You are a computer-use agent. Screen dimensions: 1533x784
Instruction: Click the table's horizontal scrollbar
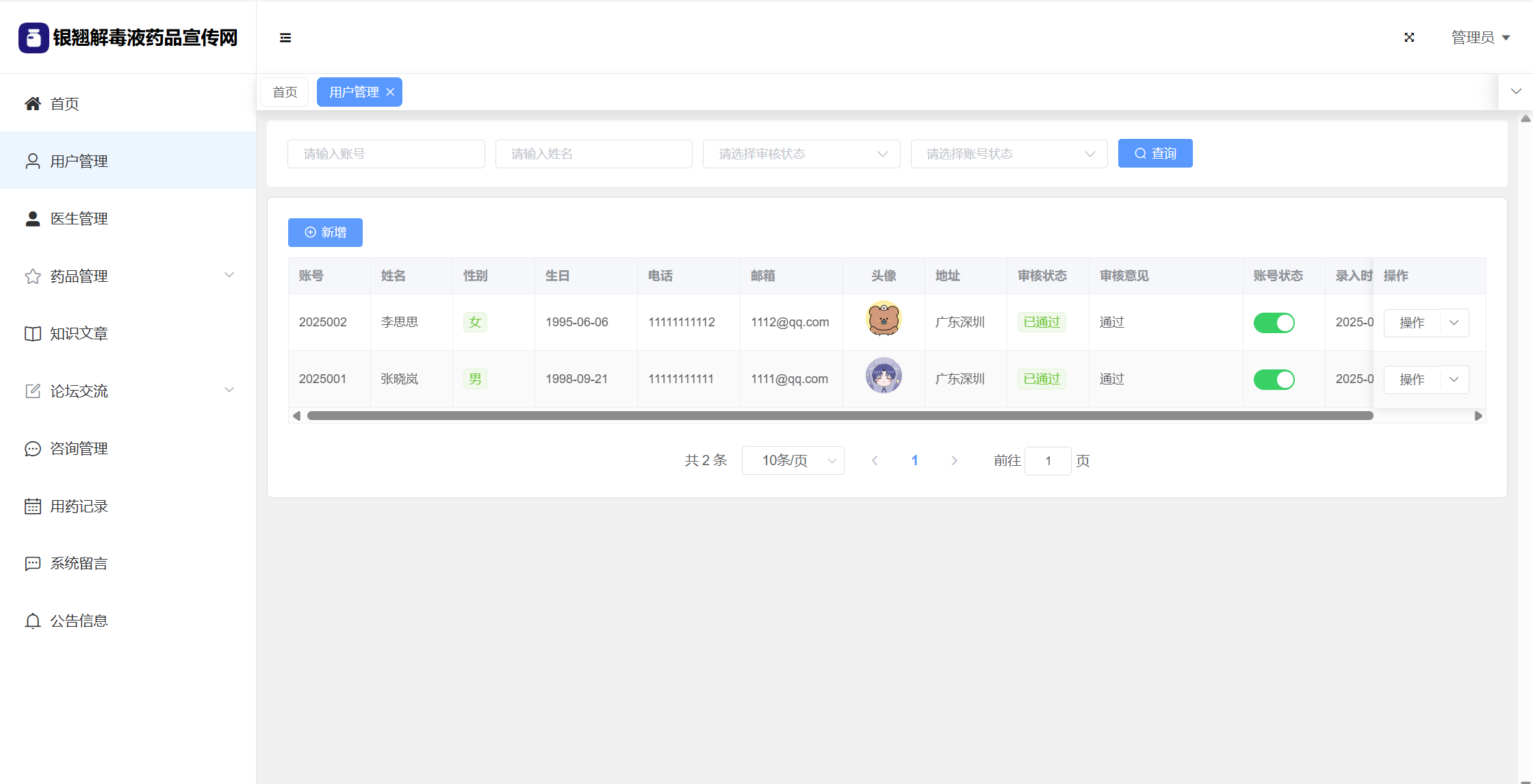click(x=840, y=416)
